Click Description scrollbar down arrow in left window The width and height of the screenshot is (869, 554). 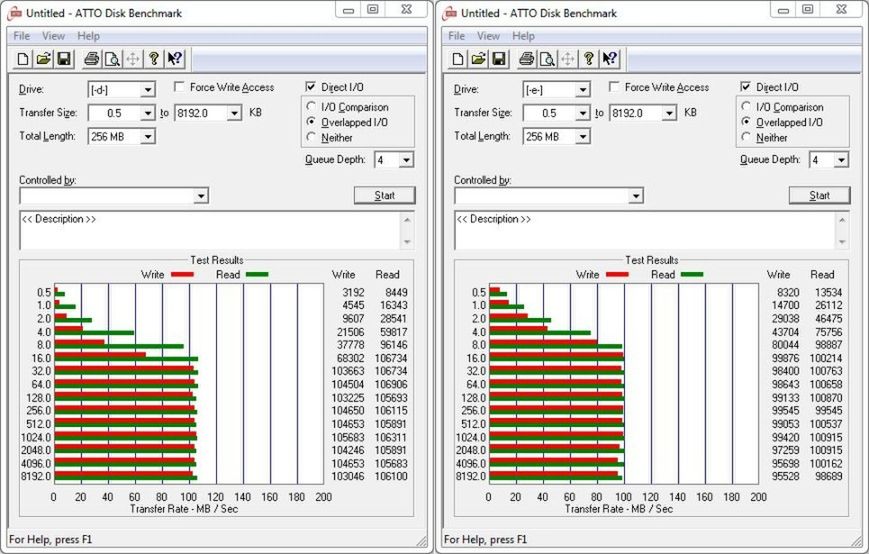click(x=408, y=242)
